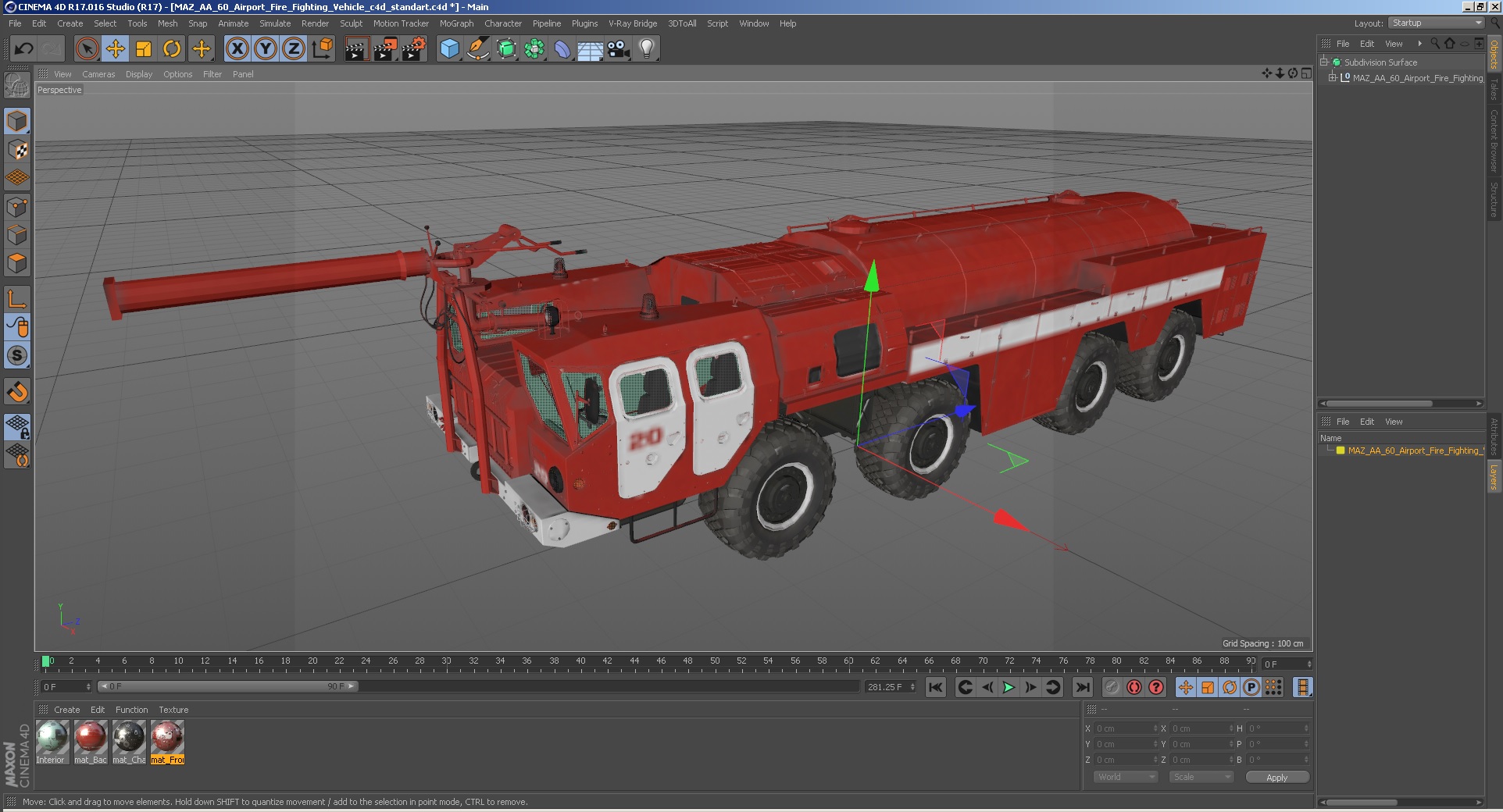Screen dimensions: 1503x812
Task: Add a Camera object
Action: pyautogui.click(x=619, y=49)
